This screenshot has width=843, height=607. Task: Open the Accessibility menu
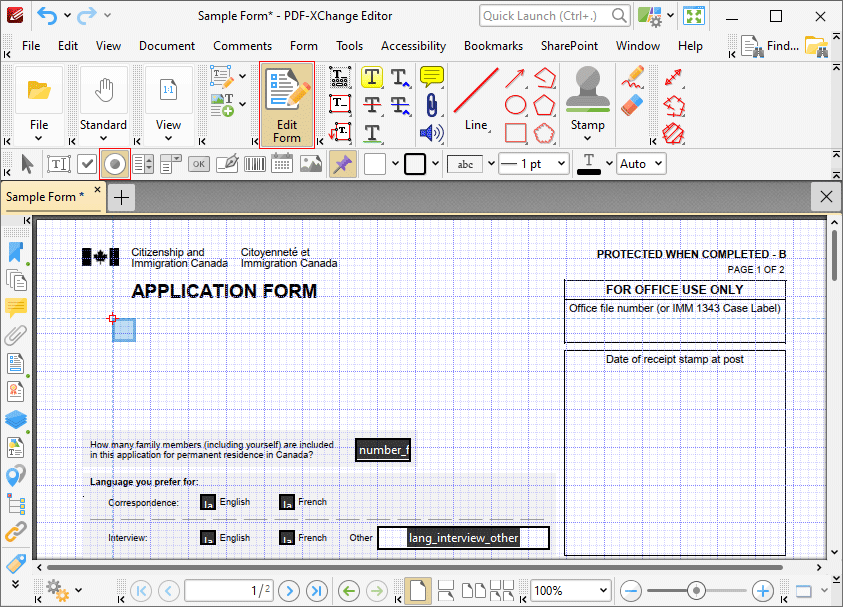tap(413, 46)
